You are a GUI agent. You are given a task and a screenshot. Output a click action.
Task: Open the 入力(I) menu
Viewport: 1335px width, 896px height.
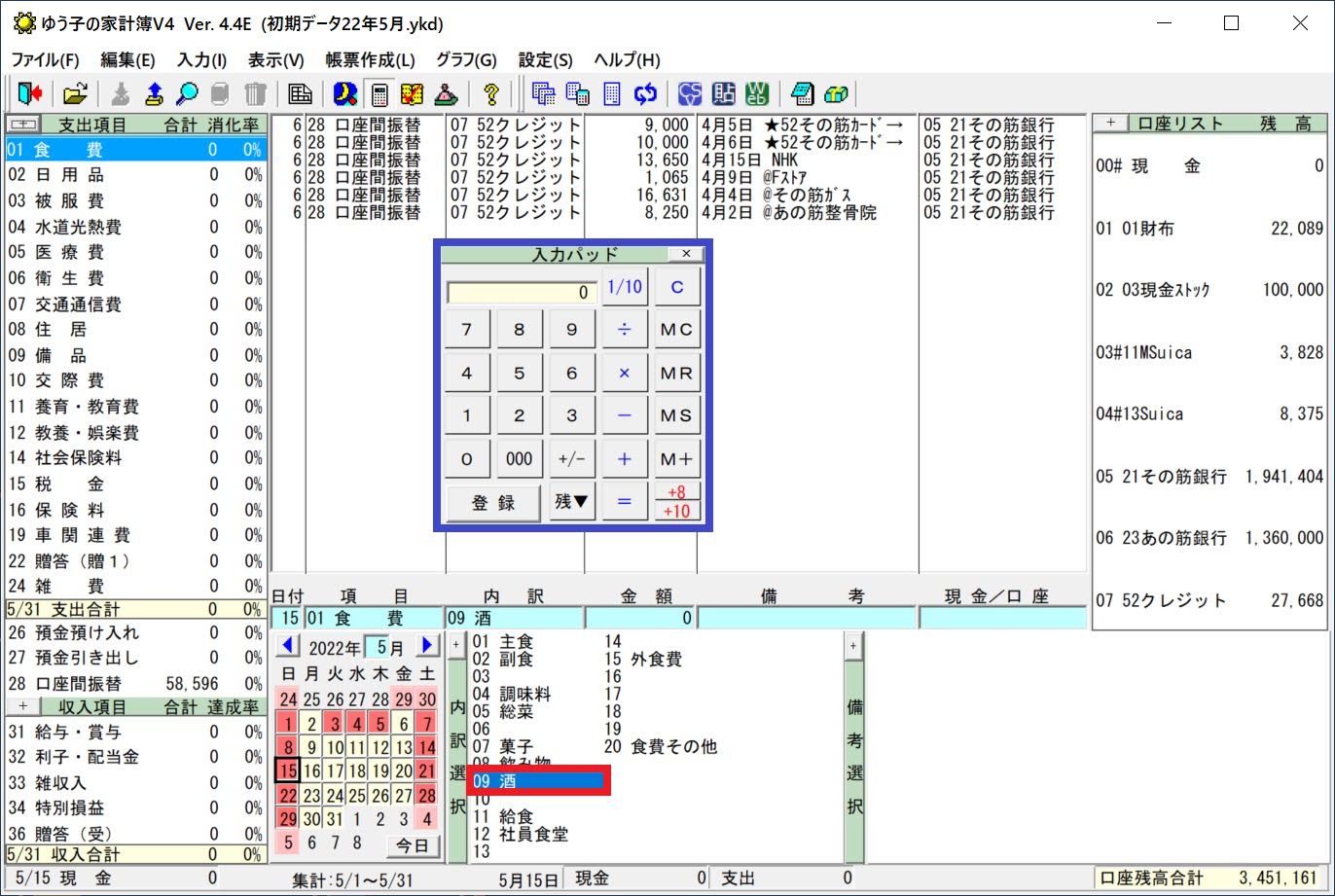tap(201, 59)
